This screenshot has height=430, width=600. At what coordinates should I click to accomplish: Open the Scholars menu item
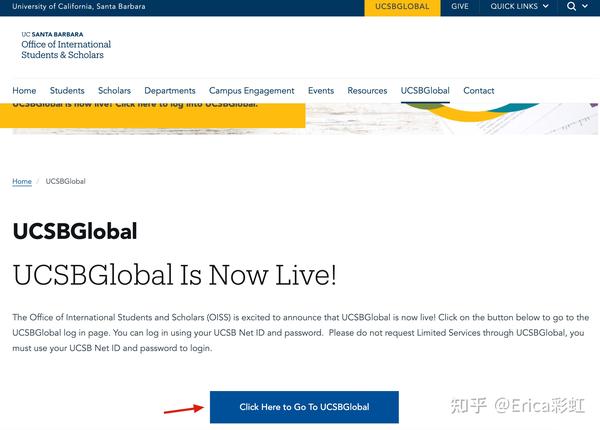click(x=114, y=91)
